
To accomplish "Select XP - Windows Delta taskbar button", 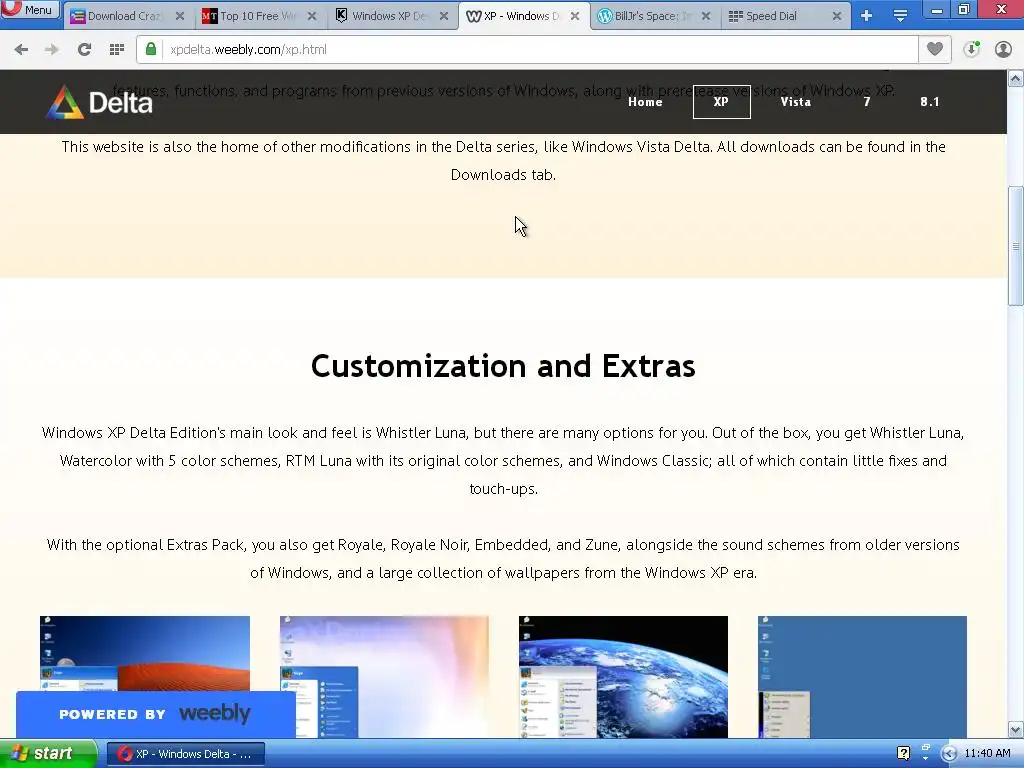I will 185,754.
